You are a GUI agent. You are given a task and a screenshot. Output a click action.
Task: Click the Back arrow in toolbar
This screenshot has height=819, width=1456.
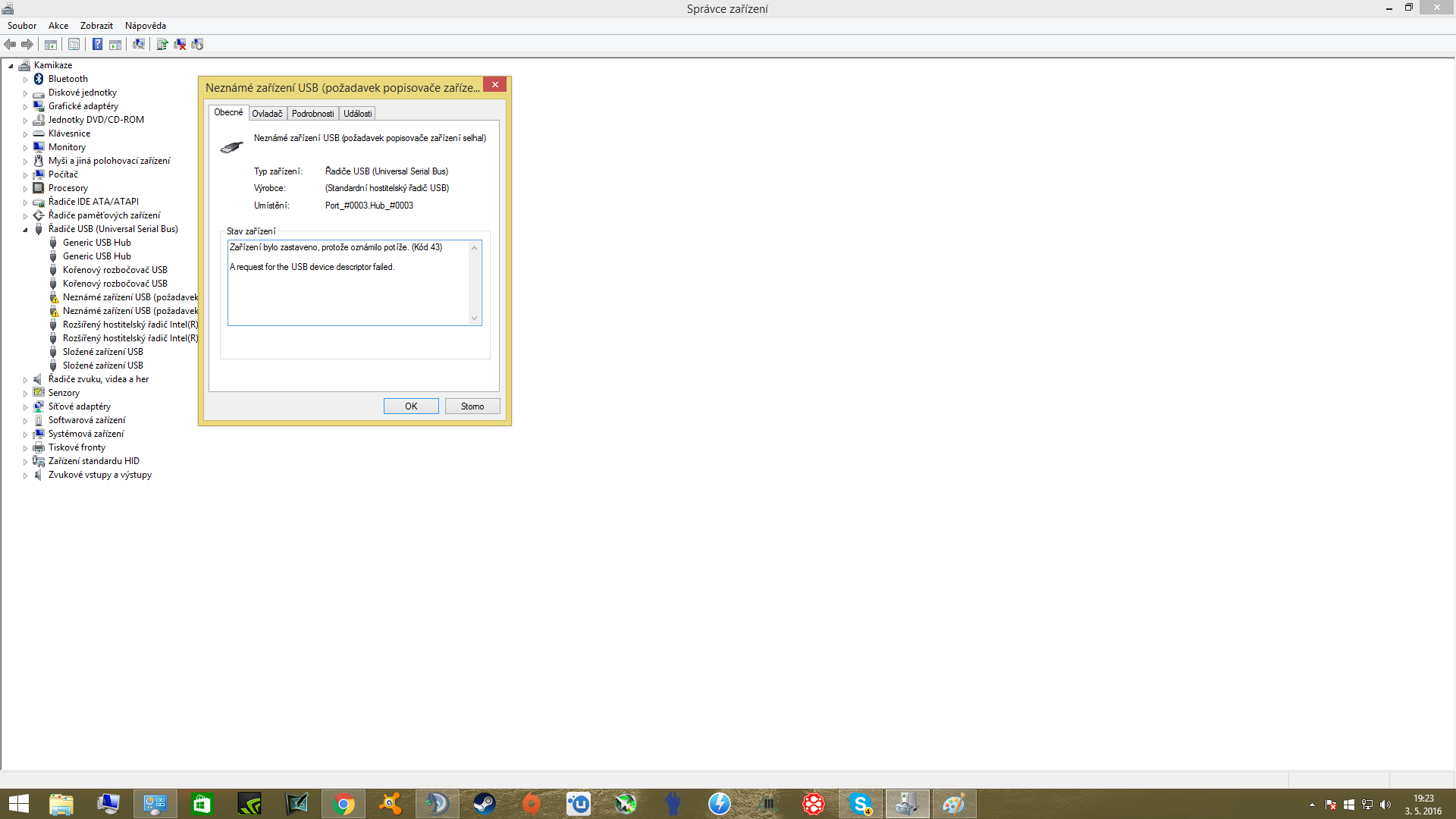pyautogui.click(x=10, y=45)
